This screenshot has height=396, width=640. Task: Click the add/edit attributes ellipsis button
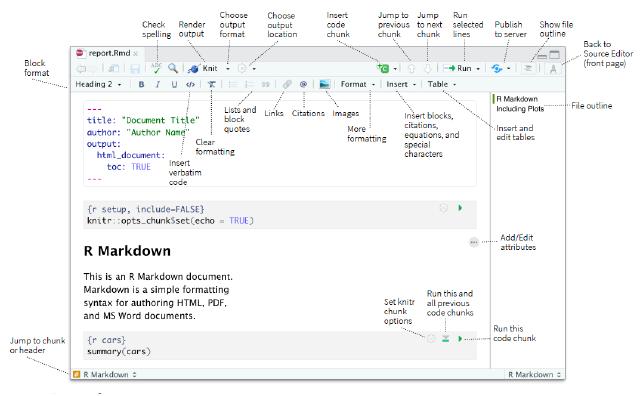[x=473, y=242]
